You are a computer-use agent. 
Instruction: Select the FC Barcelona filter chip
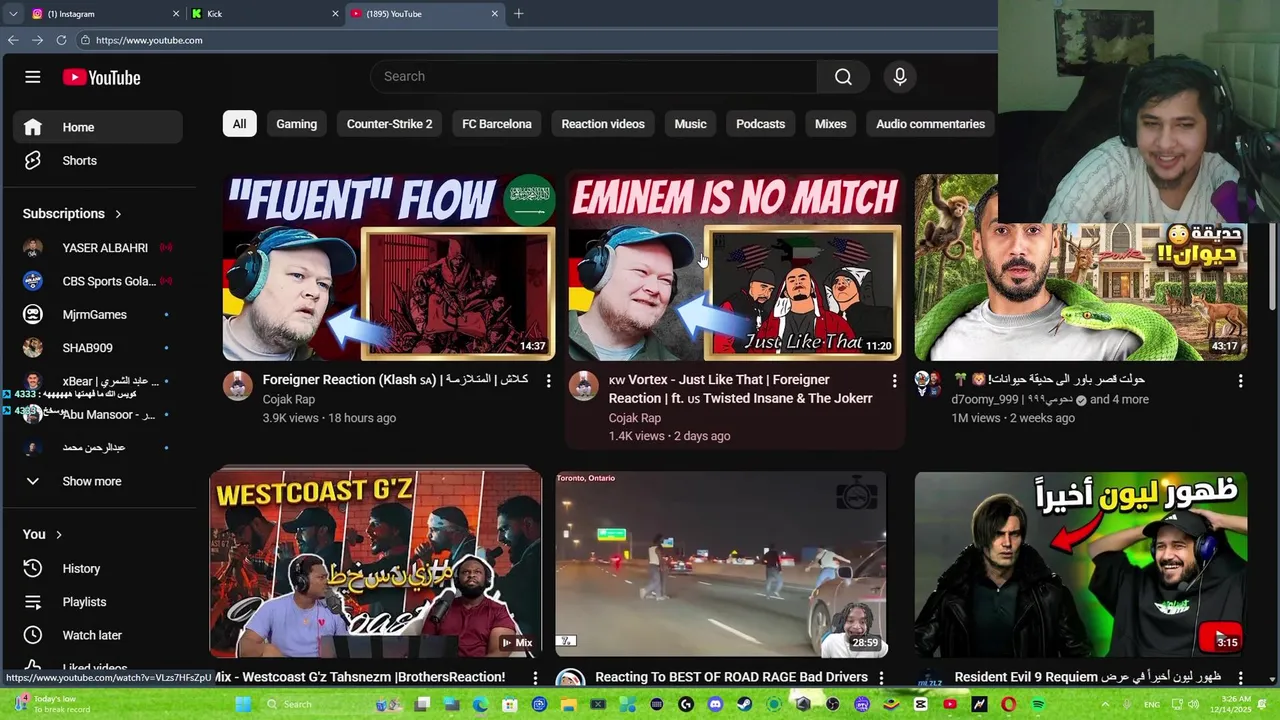click(x=497, y=124)
